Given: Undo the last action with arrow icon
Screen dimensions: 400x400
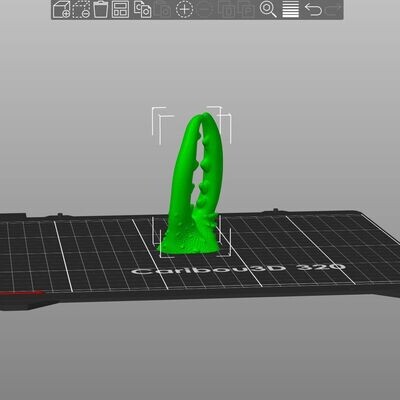Looking at the screenshot, I should 313,9.
